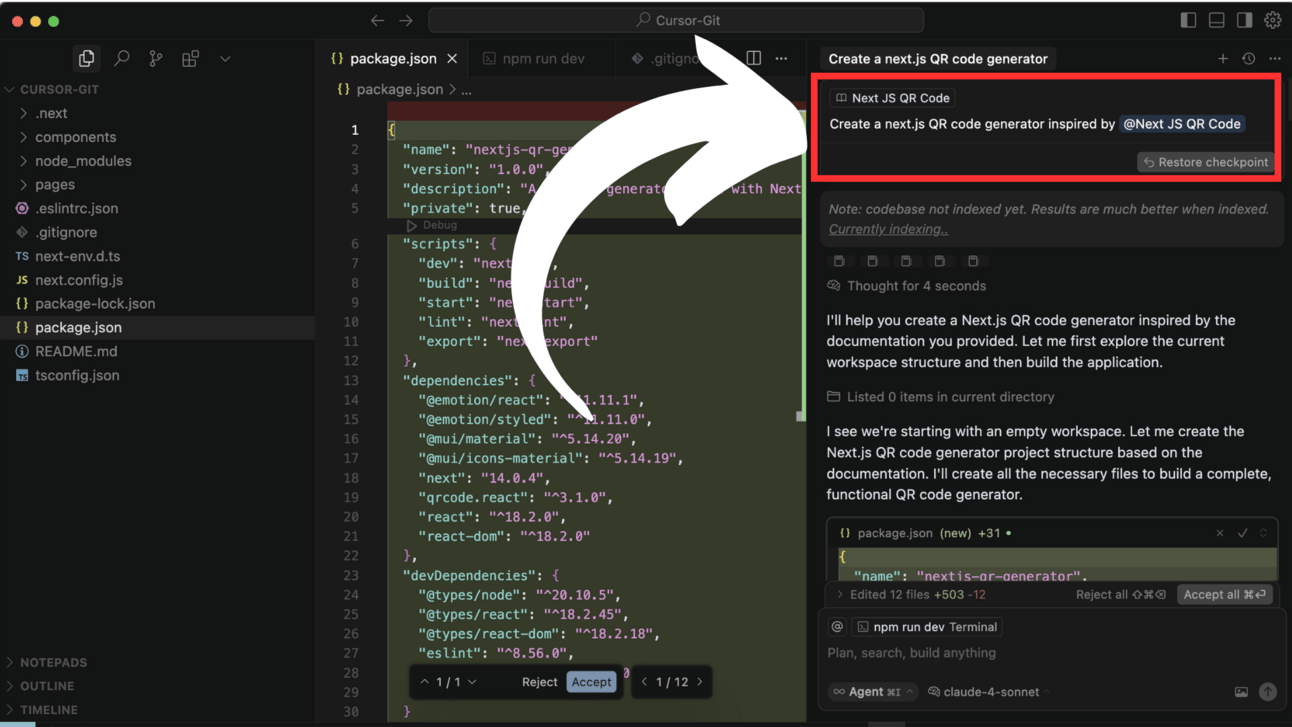Send the chat message with the arrow button
The height and width of the screenshot is (727, 1292).
click(1268, 692)
